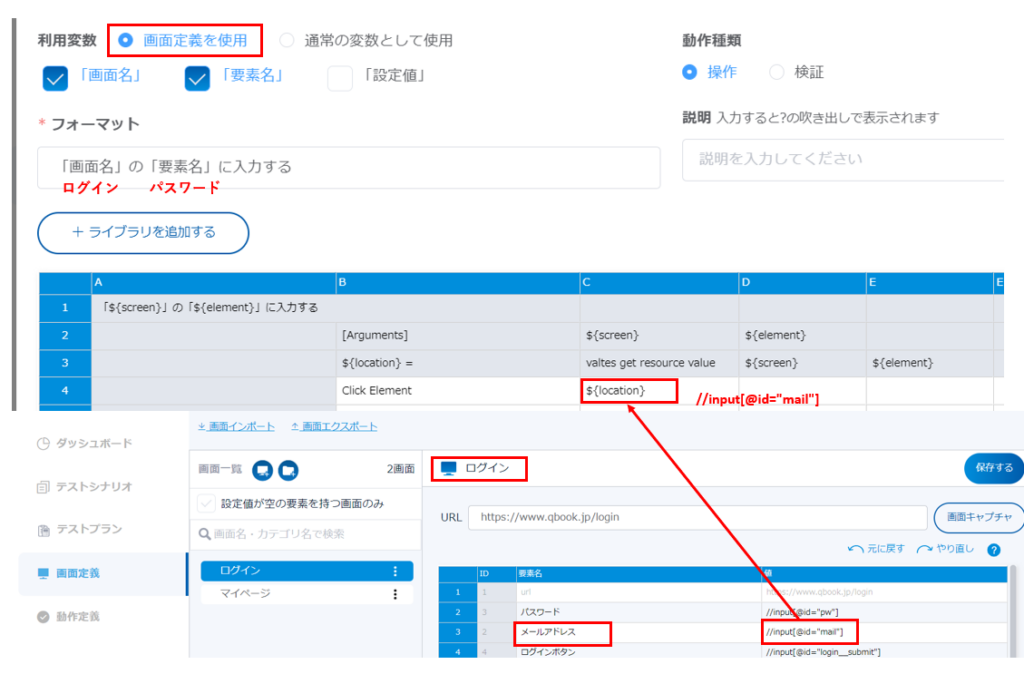
Task: Select the 画面定義を使用 radio button
Action: pyautogui.click(x=126, y=41)
